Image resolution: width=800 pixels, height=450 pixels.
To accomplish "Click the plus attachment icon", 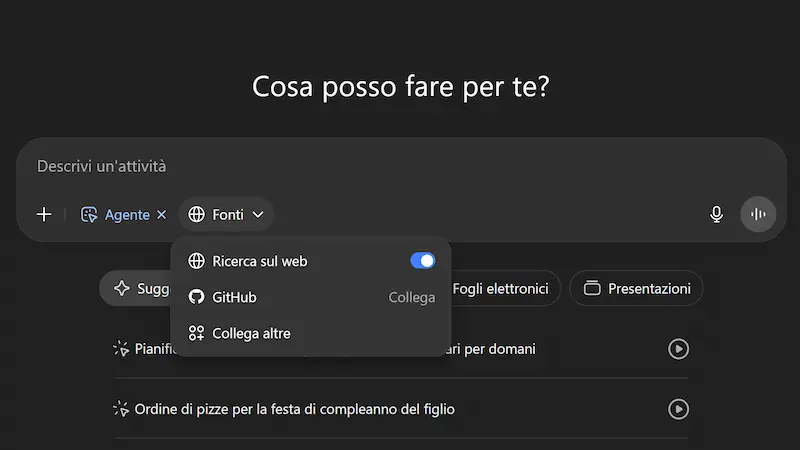I will 44,214.
